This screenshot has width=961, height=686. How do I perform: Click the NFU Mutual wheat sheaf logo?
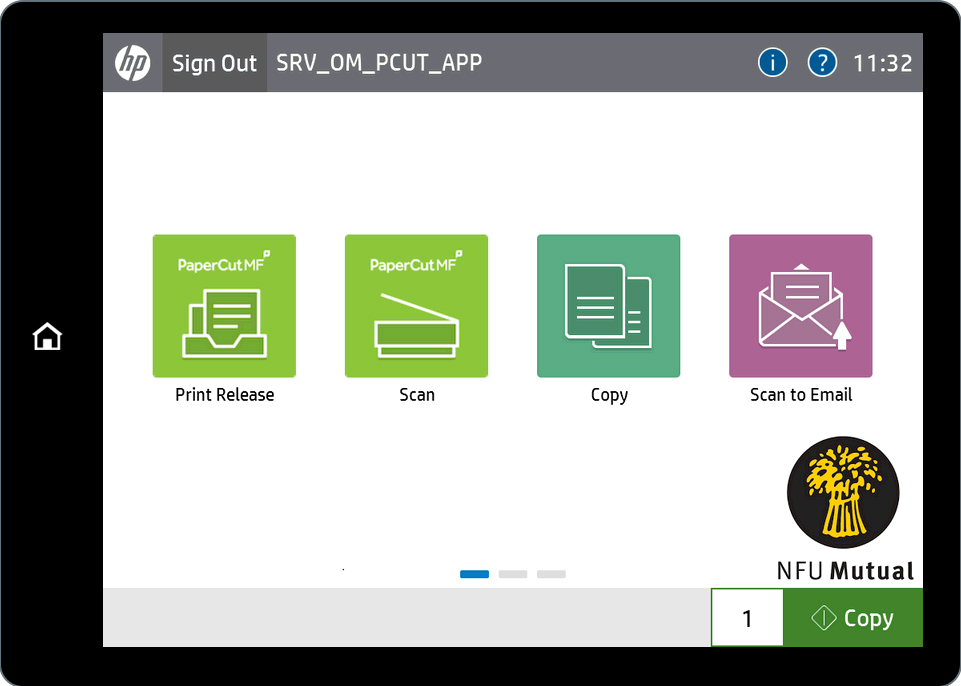842,491
